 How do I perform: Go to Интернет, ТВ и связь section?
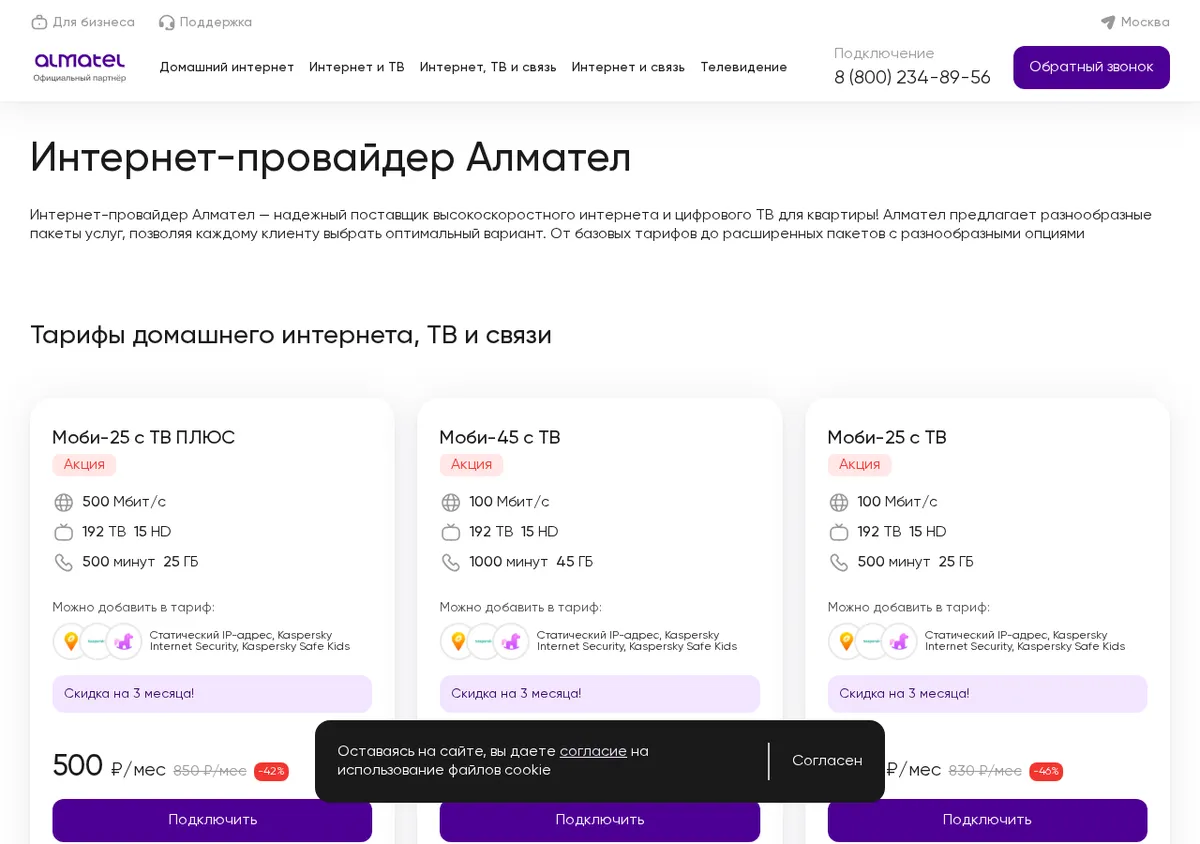pyautogui.click(x=488, y=67)
